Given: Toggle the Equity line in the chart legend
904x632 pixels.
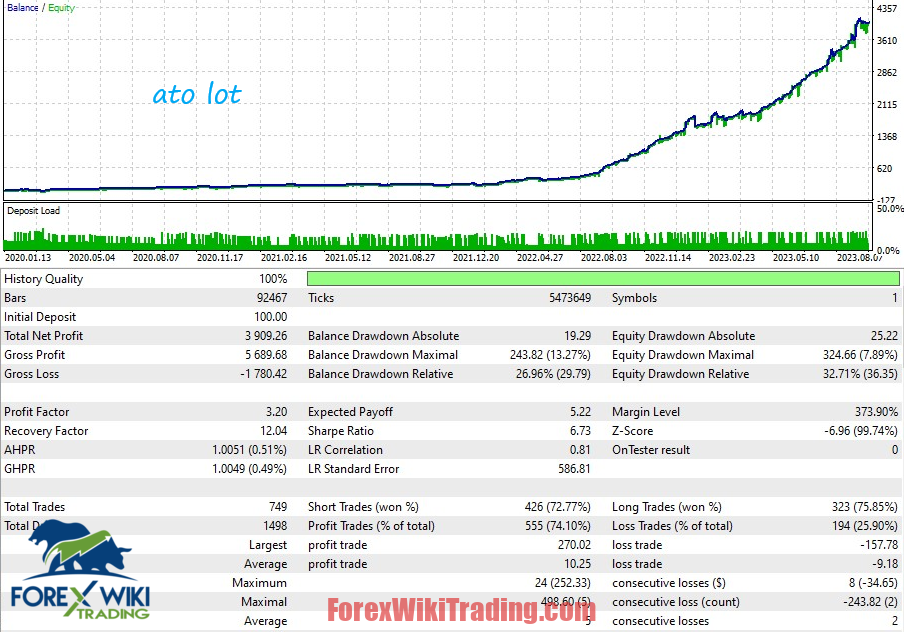Looking at the screenshot, I should (60, 7).
